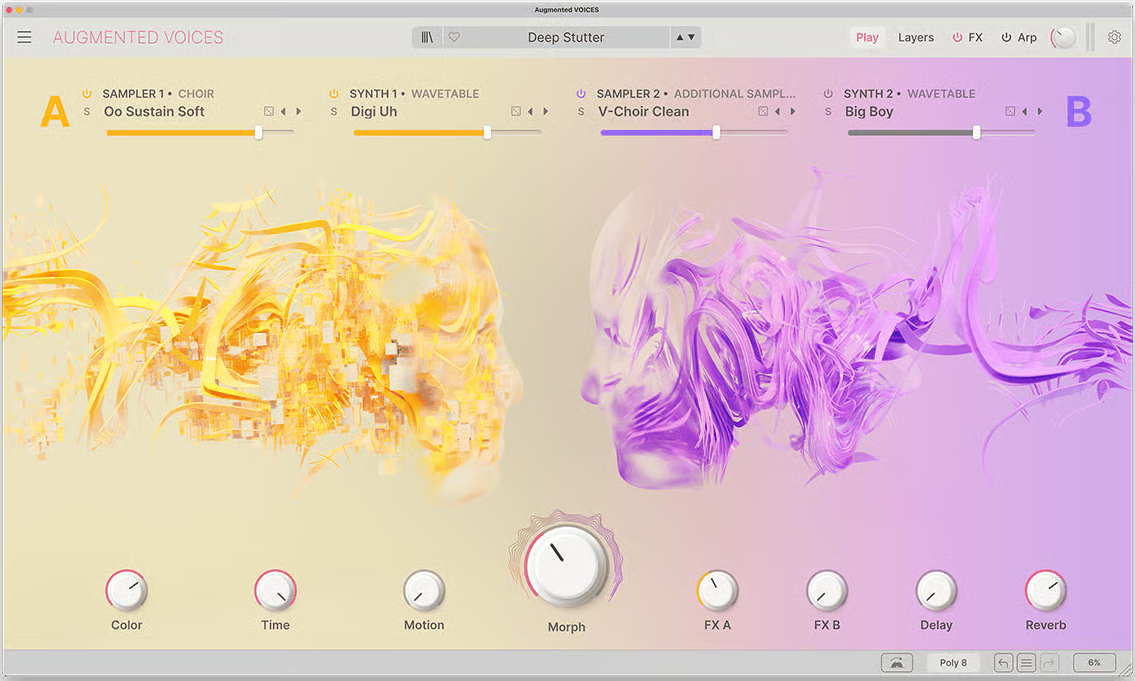Image resolution: width=1135 pixels, height=681 pixels.
Task: Toggle Sampler 2 power button
Action: pyautogui.click(x=581, y=93)
